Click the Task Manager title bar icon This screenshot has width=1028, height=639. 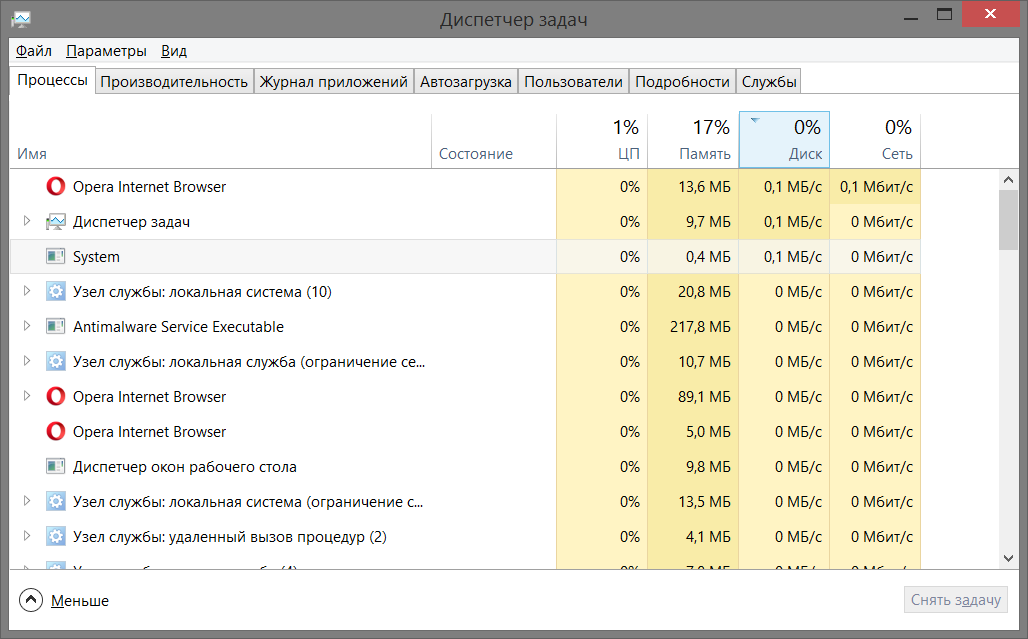(20, 19)
